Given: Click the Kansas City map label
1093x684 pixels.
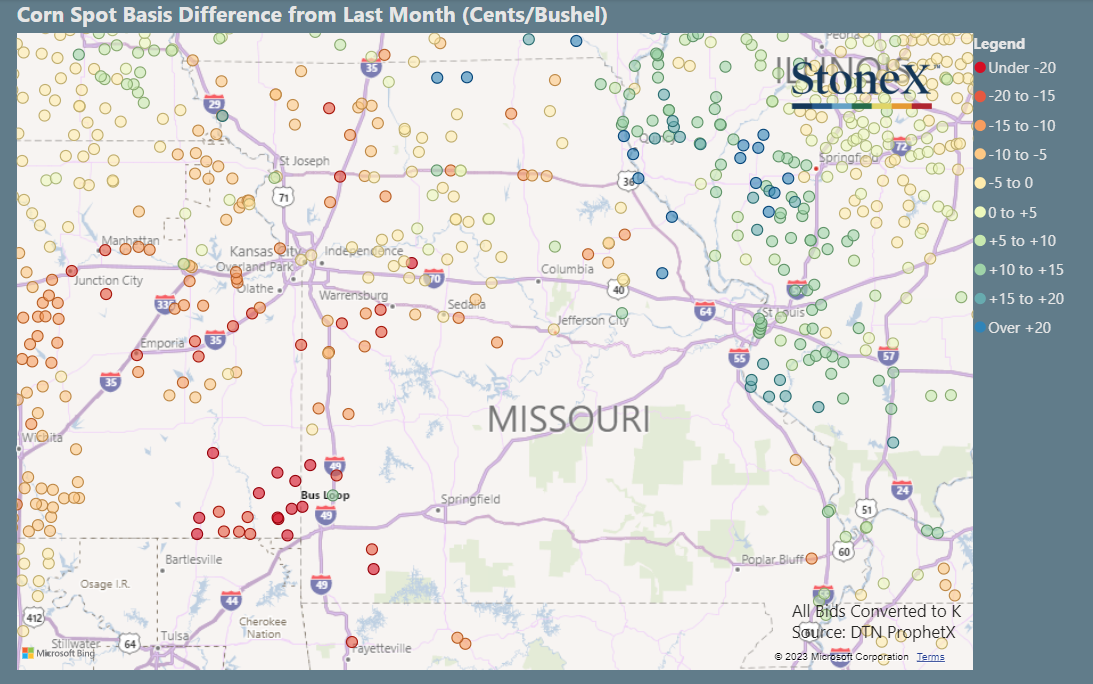Looking at the screenshot, I should coord(266,251).
